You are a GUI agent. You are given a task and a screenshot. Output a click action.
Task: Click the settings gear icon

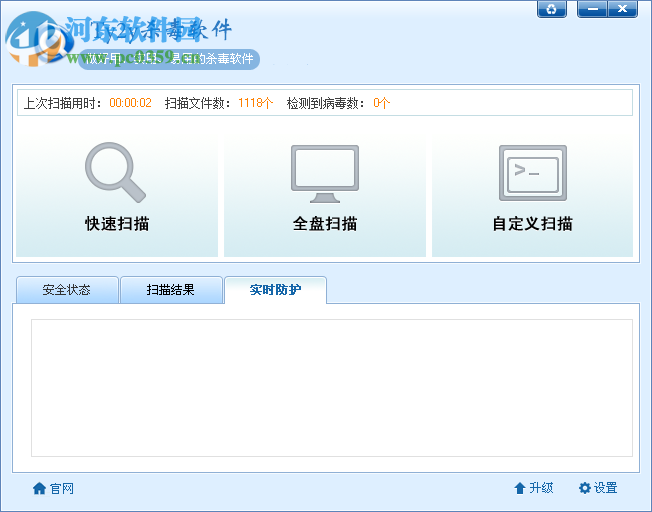click(585, 488)
